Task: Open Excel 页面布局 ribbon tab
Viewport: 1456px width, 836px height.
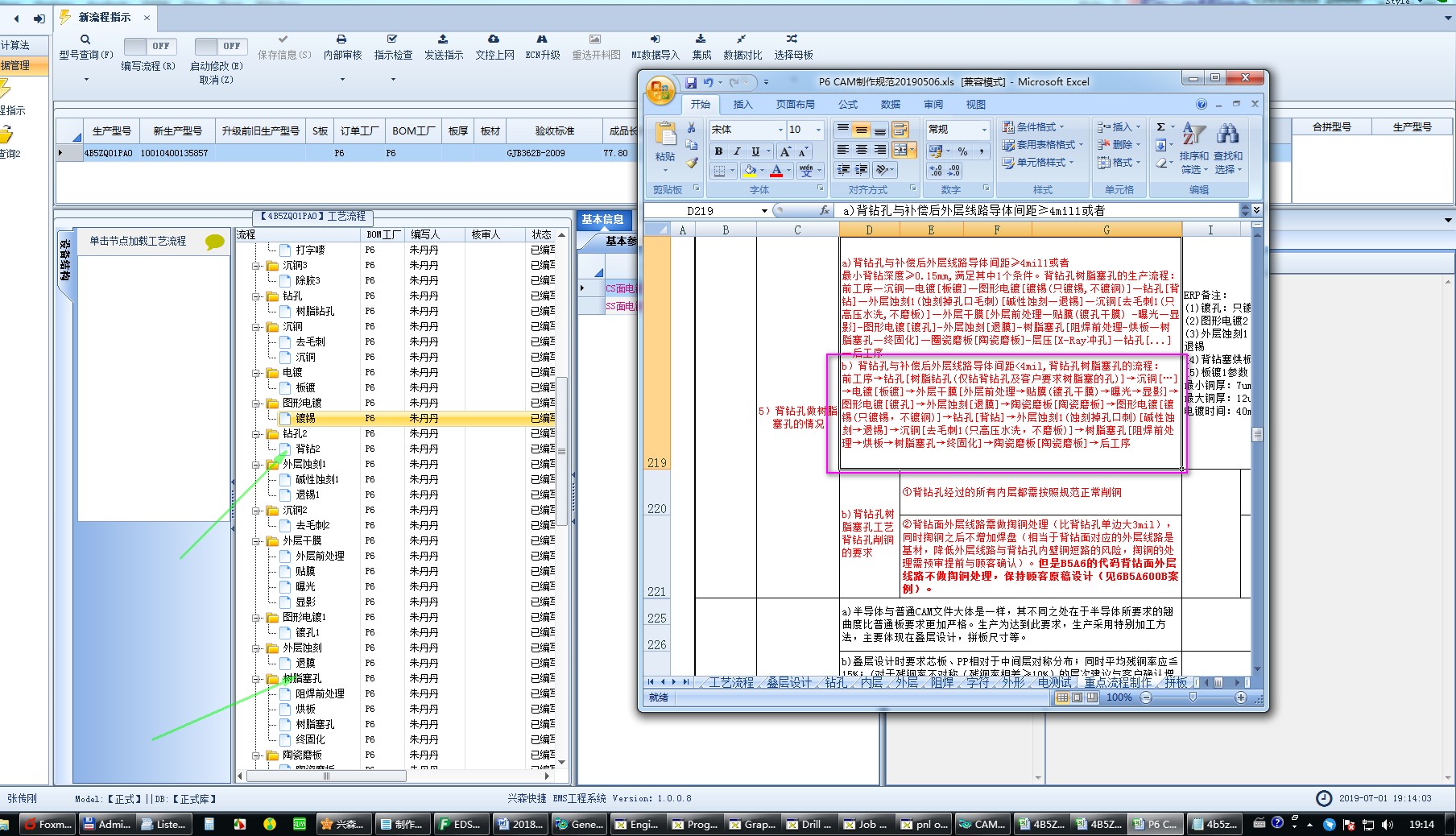Action: click(795, 105)
